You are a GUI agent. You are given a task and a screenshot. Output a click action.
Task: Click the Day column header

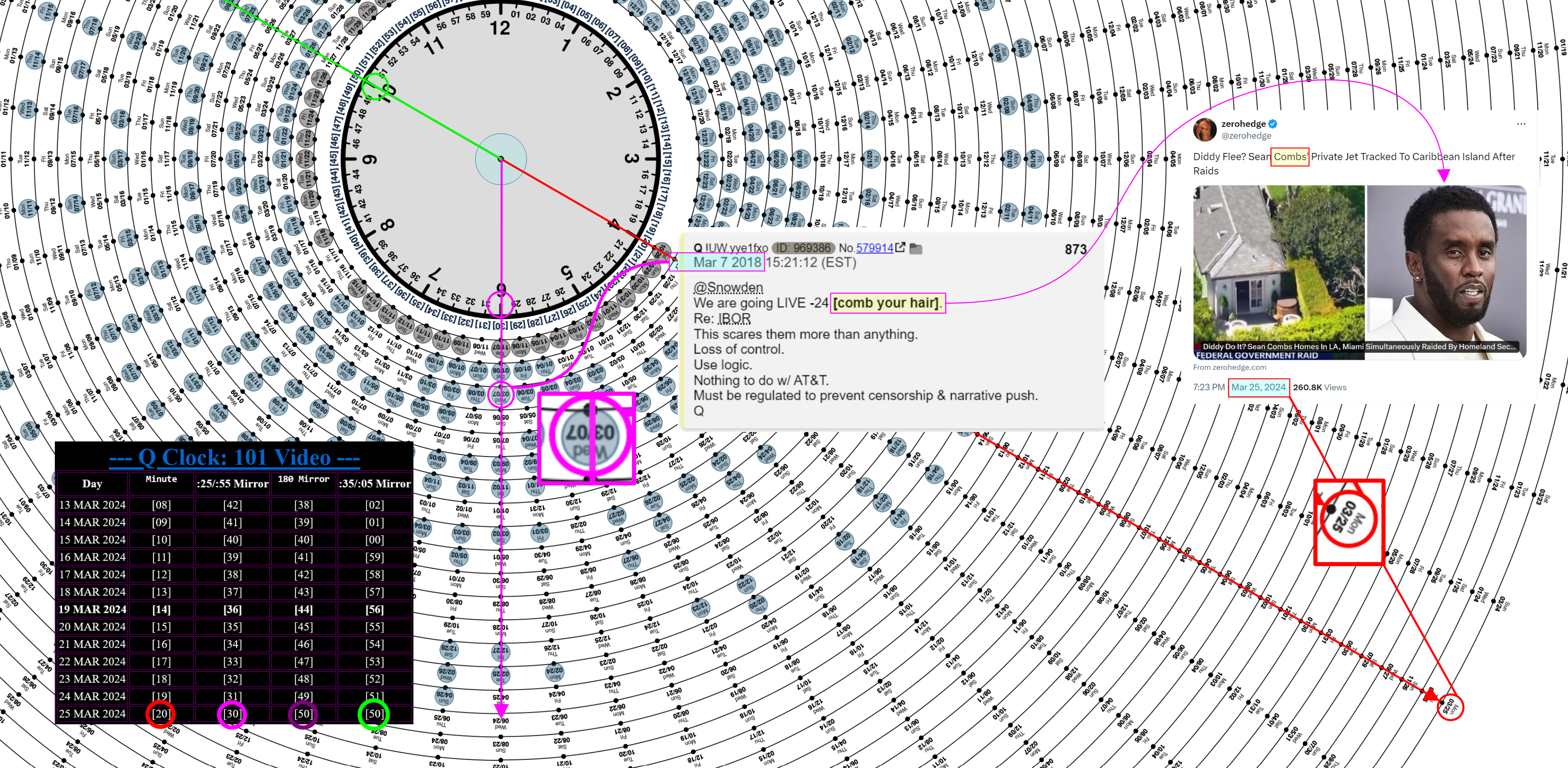92,483
